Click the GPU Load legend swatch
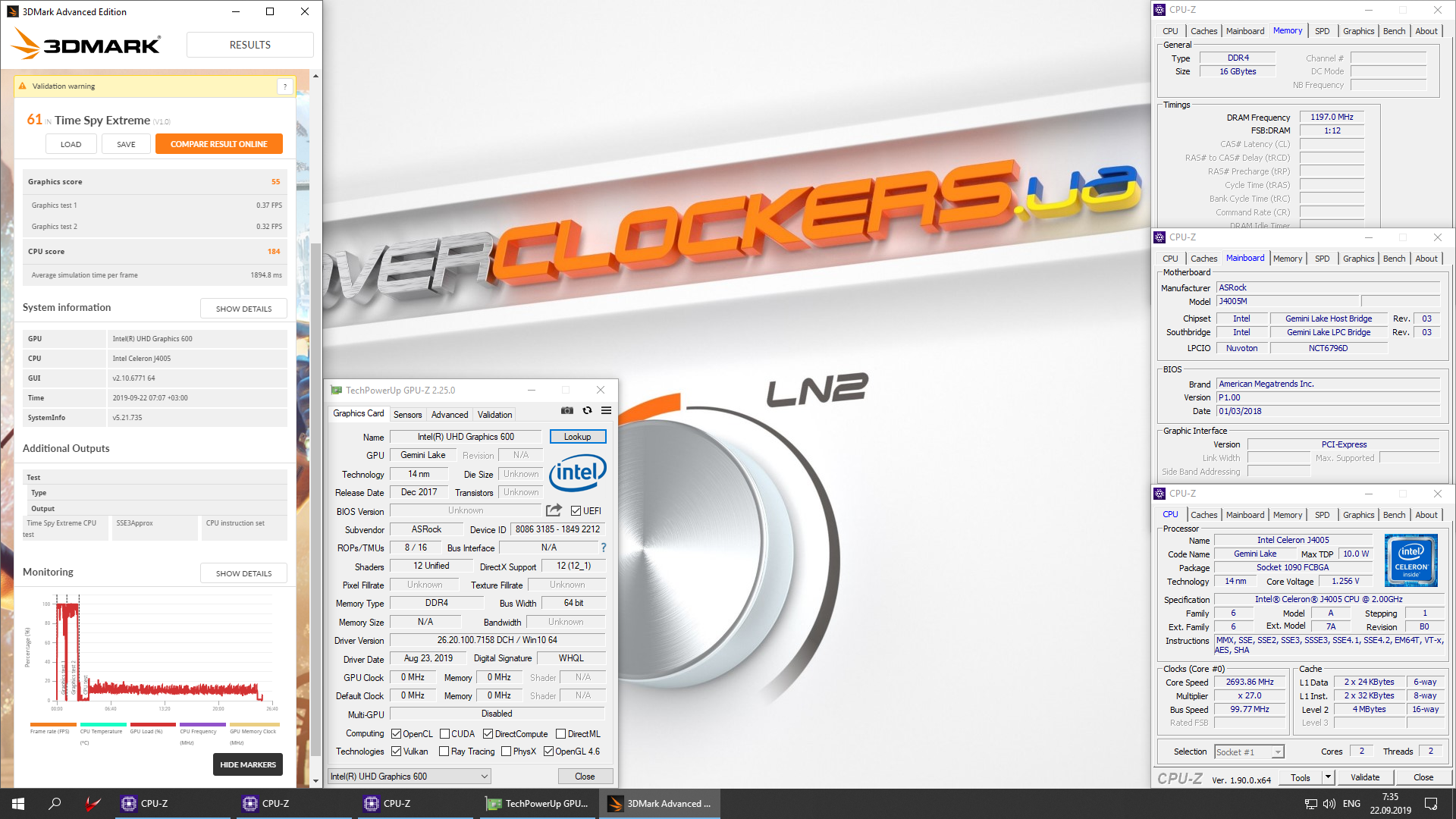This screenshot has width=1456, height=819. tap(152, 725)
